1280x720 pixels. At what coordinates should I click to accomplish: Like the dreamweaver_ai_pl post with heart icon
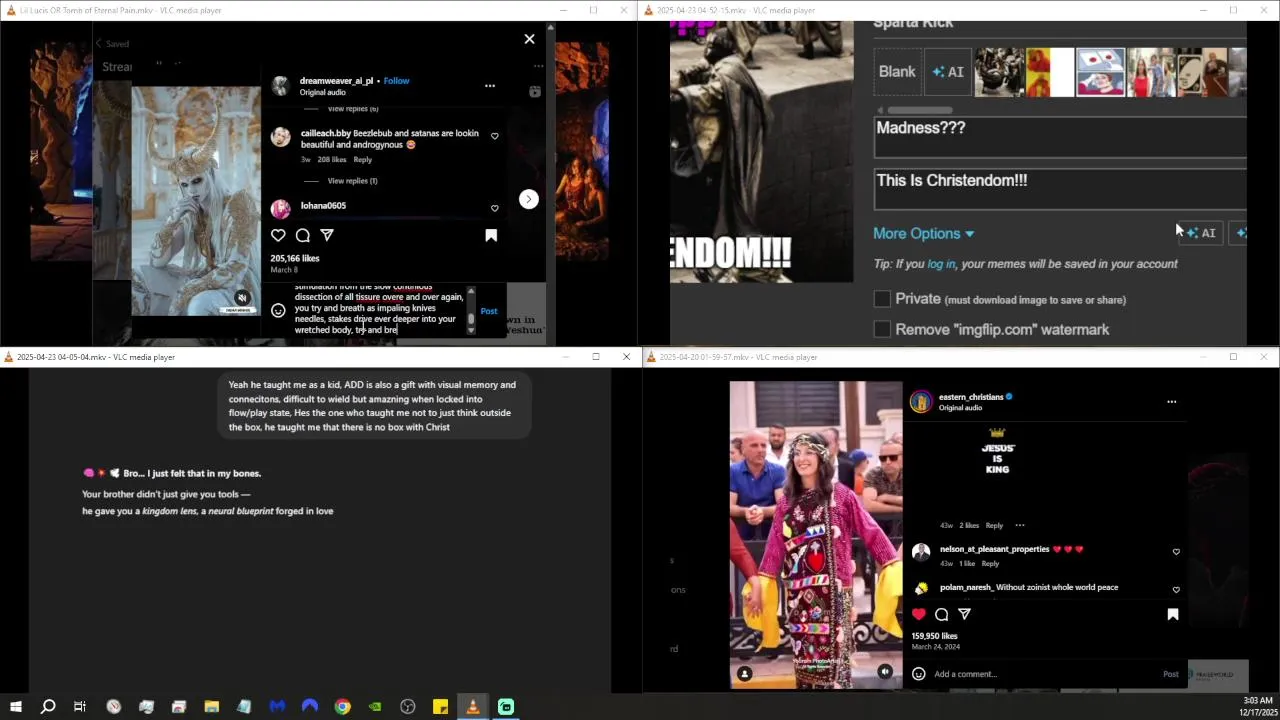coord(278,235)
